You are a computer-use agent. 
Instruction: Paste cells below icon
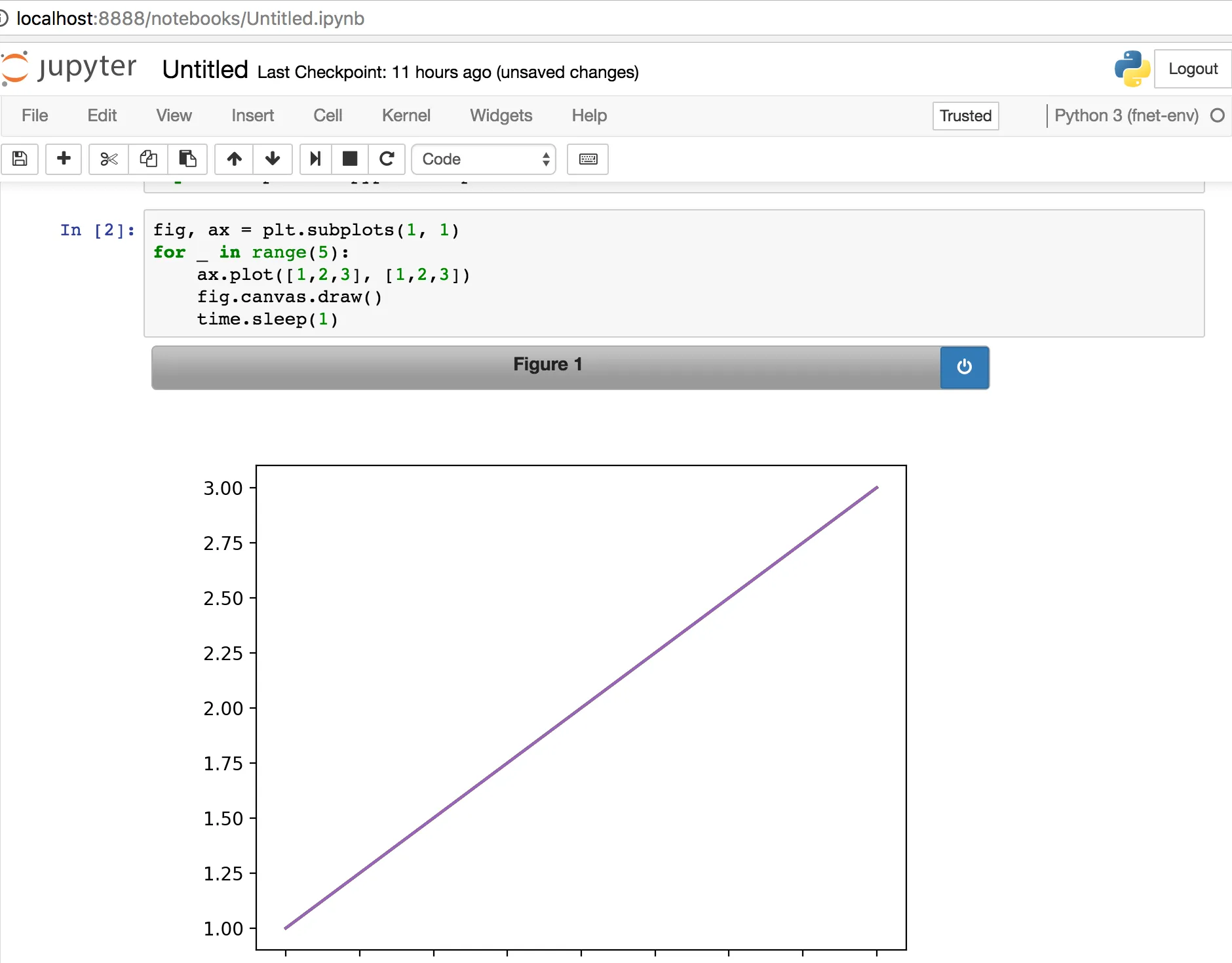[187, 159]
